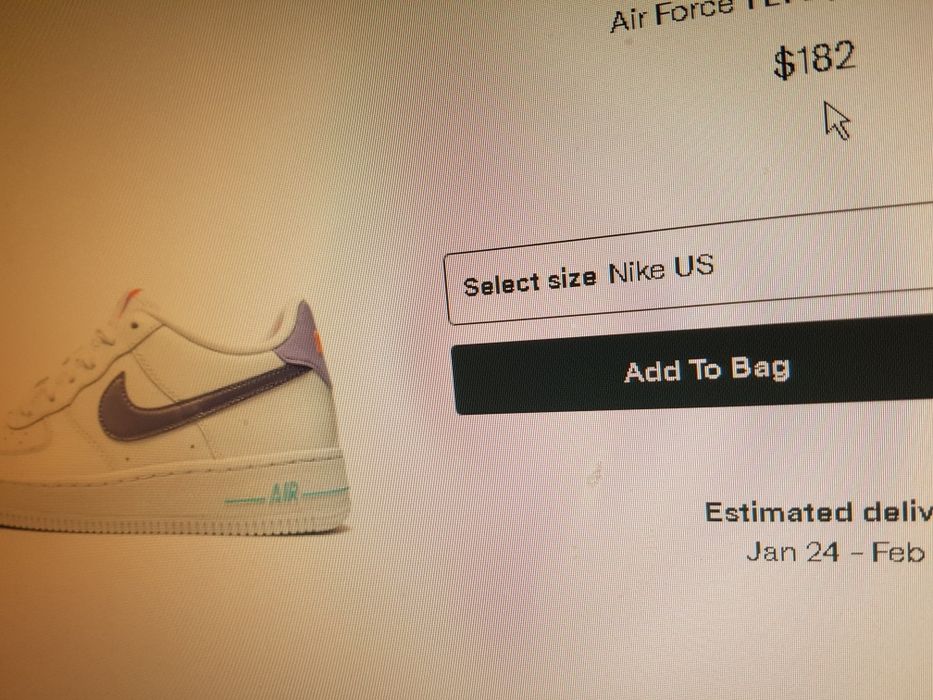Open the Select size Nike US dropdown
Viewport: 933px width, 700px height.
tap(688, 265)
